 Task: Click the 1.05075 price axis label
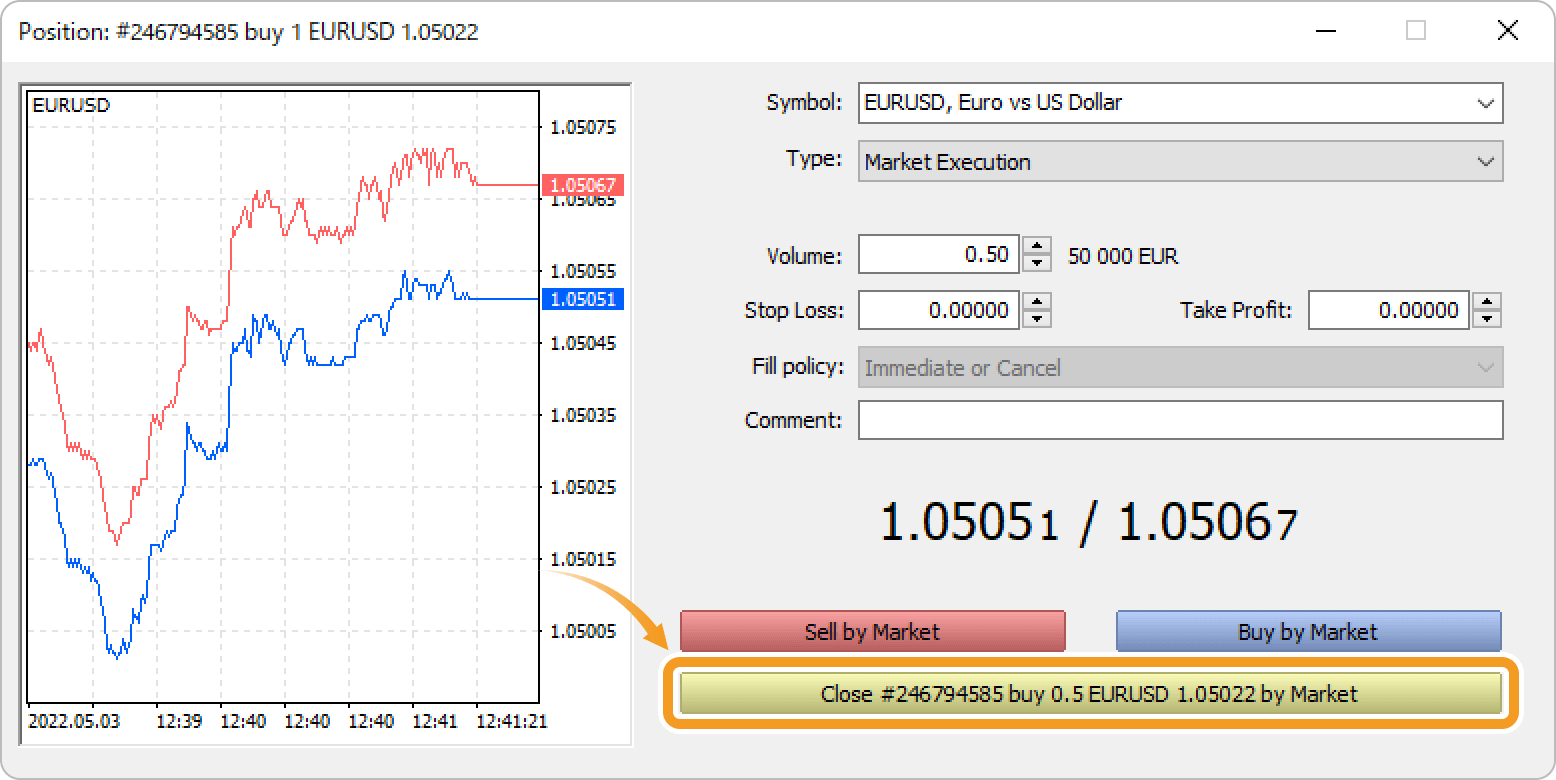[x=583, y=128]
